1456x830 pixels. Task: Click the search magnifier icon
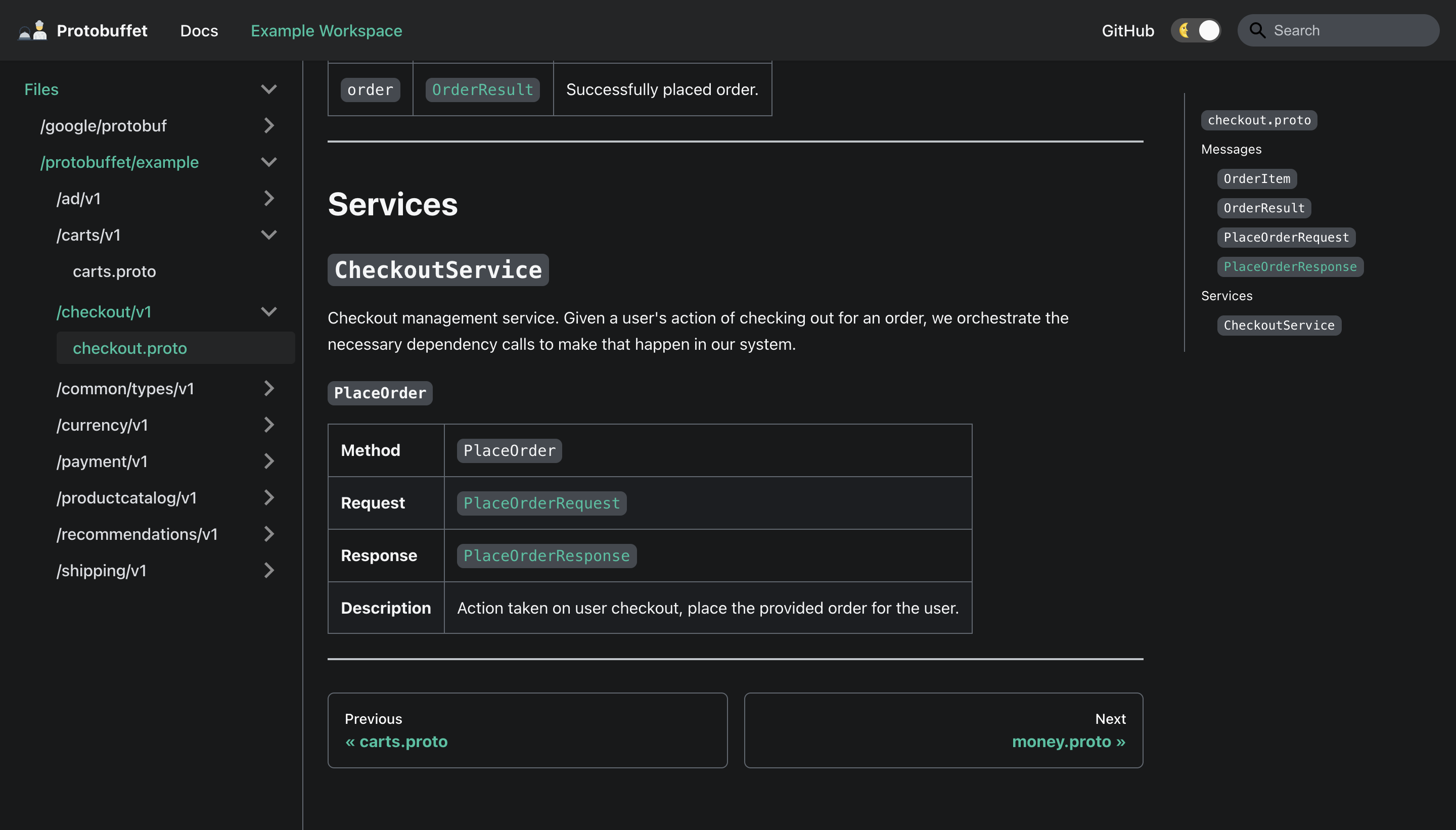(1257, 30)
